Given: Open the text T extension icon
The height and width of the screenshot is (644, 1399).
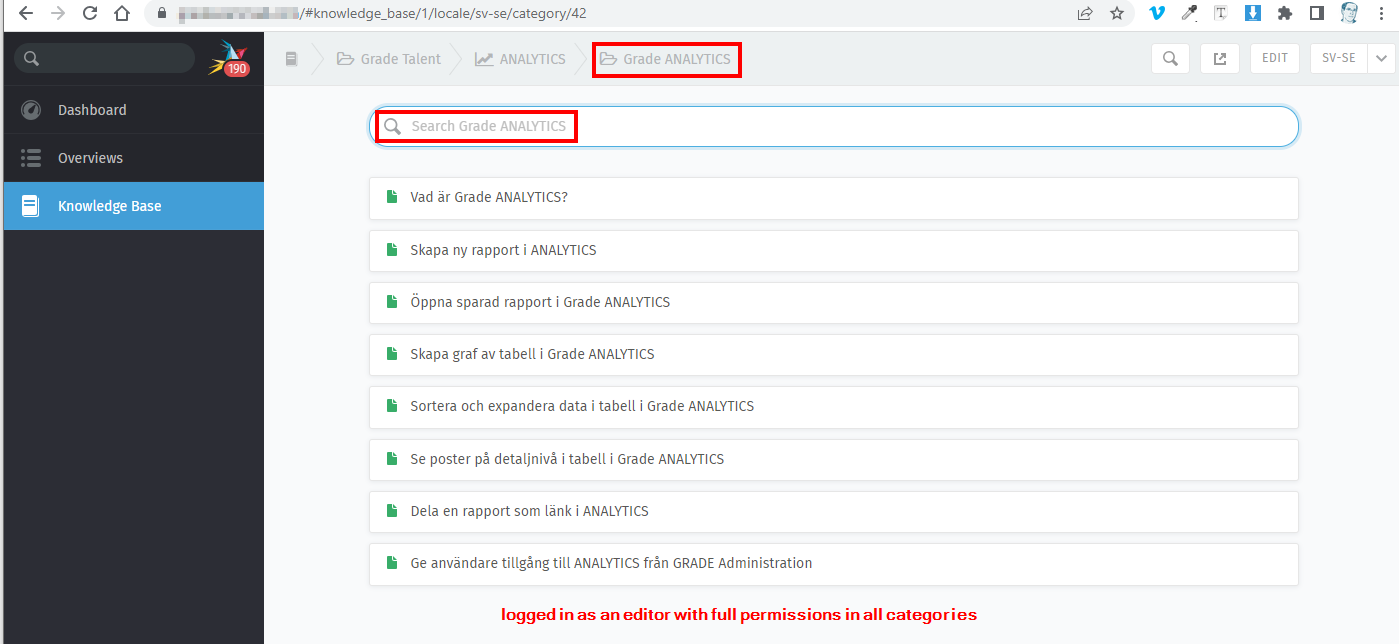Looking at the screenshot, I should click(x=1221, y=13).
